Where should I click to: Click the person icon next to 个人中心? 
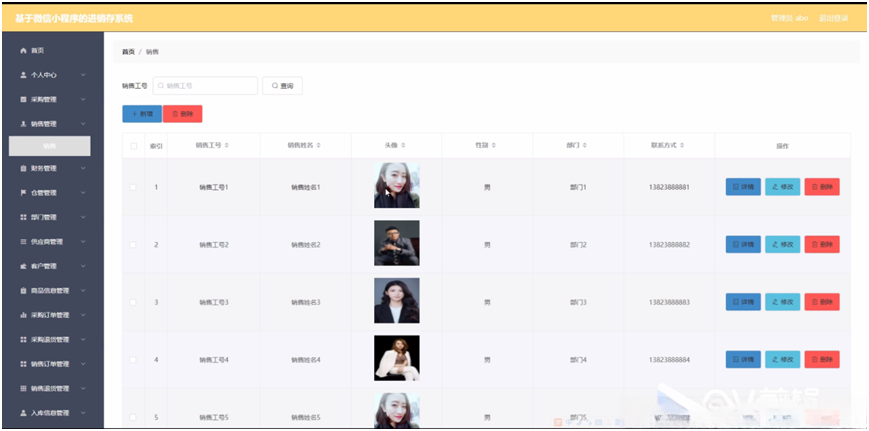23,75
